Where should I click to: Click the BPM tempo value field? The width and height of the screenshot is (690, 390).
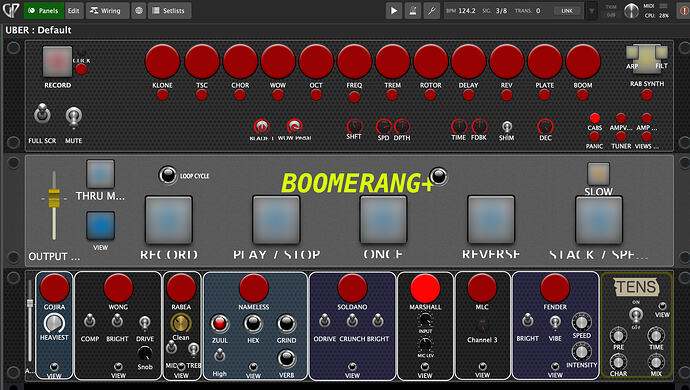466,11
